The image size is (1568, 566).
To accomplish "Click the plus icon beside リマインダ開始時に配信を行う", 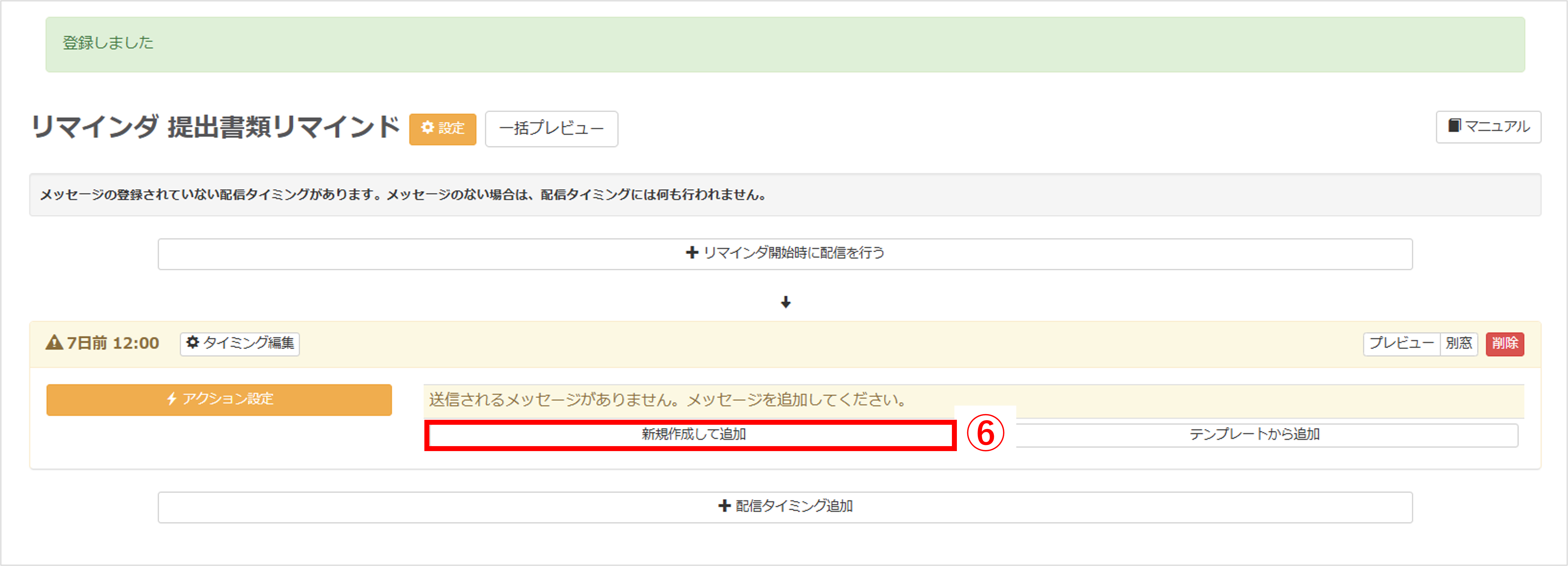I will point(692,253).
